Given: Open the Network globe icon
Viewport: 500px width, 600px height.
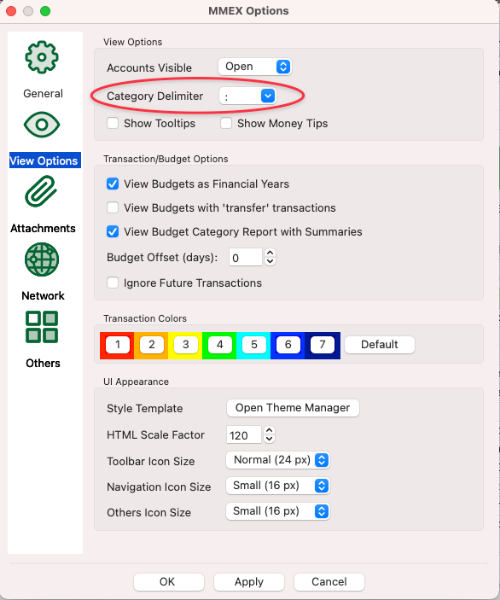Looking at the screenshot, I should pos(42,259).
